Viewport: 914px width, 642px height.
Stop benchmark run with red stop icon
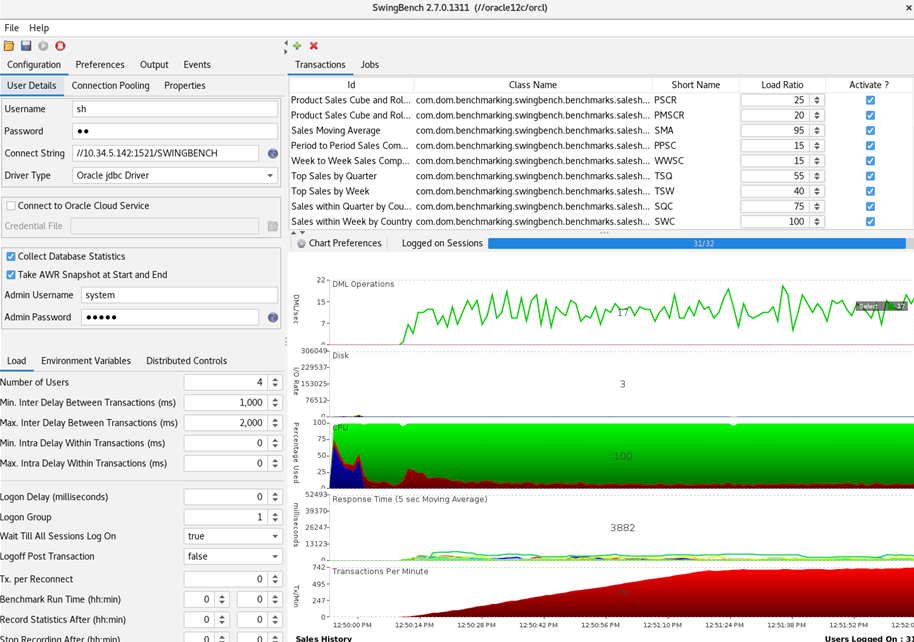tap(60, 46)
